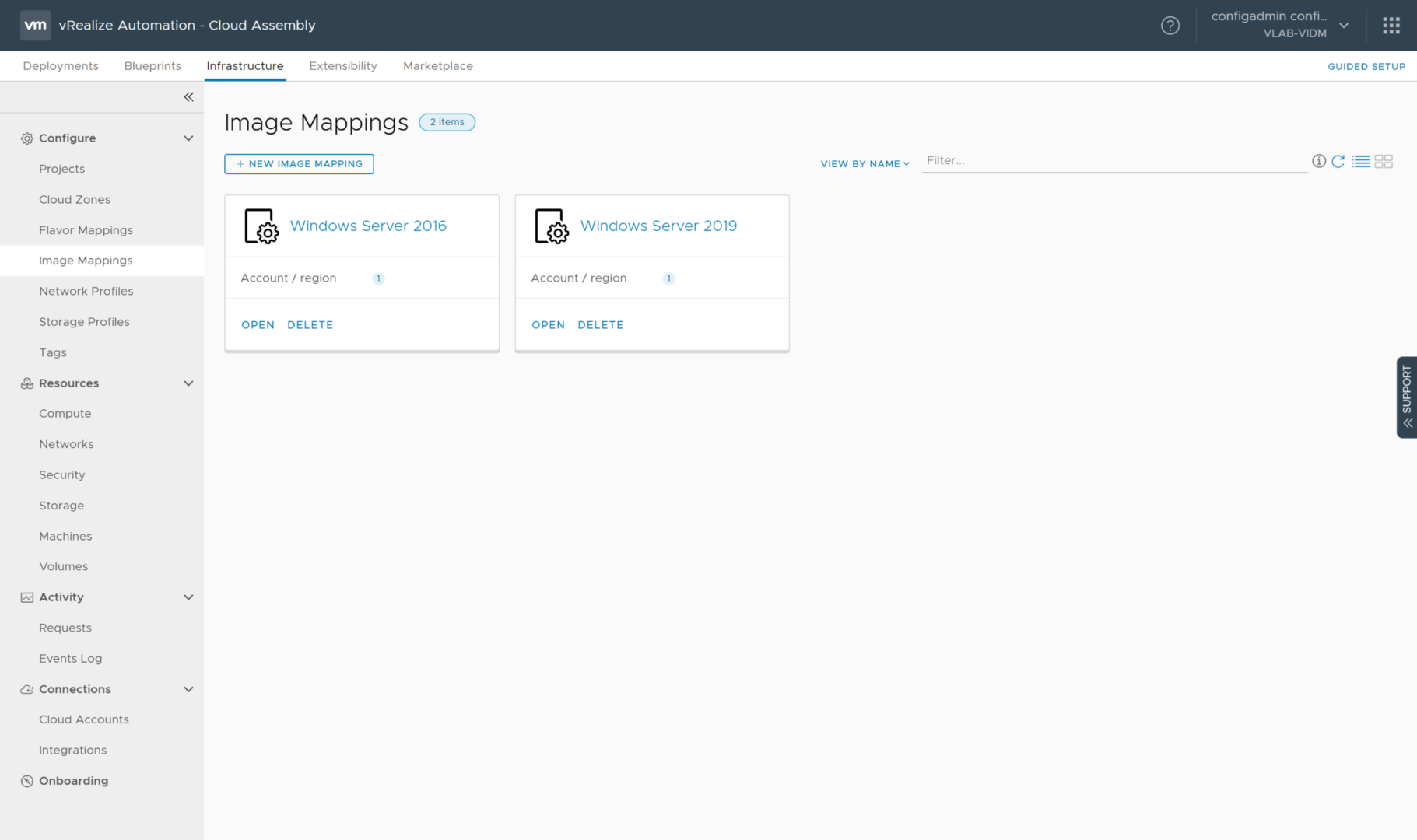Click the info icon next to filter
Screen dimensions: 1417x840
click(1318, 161)
